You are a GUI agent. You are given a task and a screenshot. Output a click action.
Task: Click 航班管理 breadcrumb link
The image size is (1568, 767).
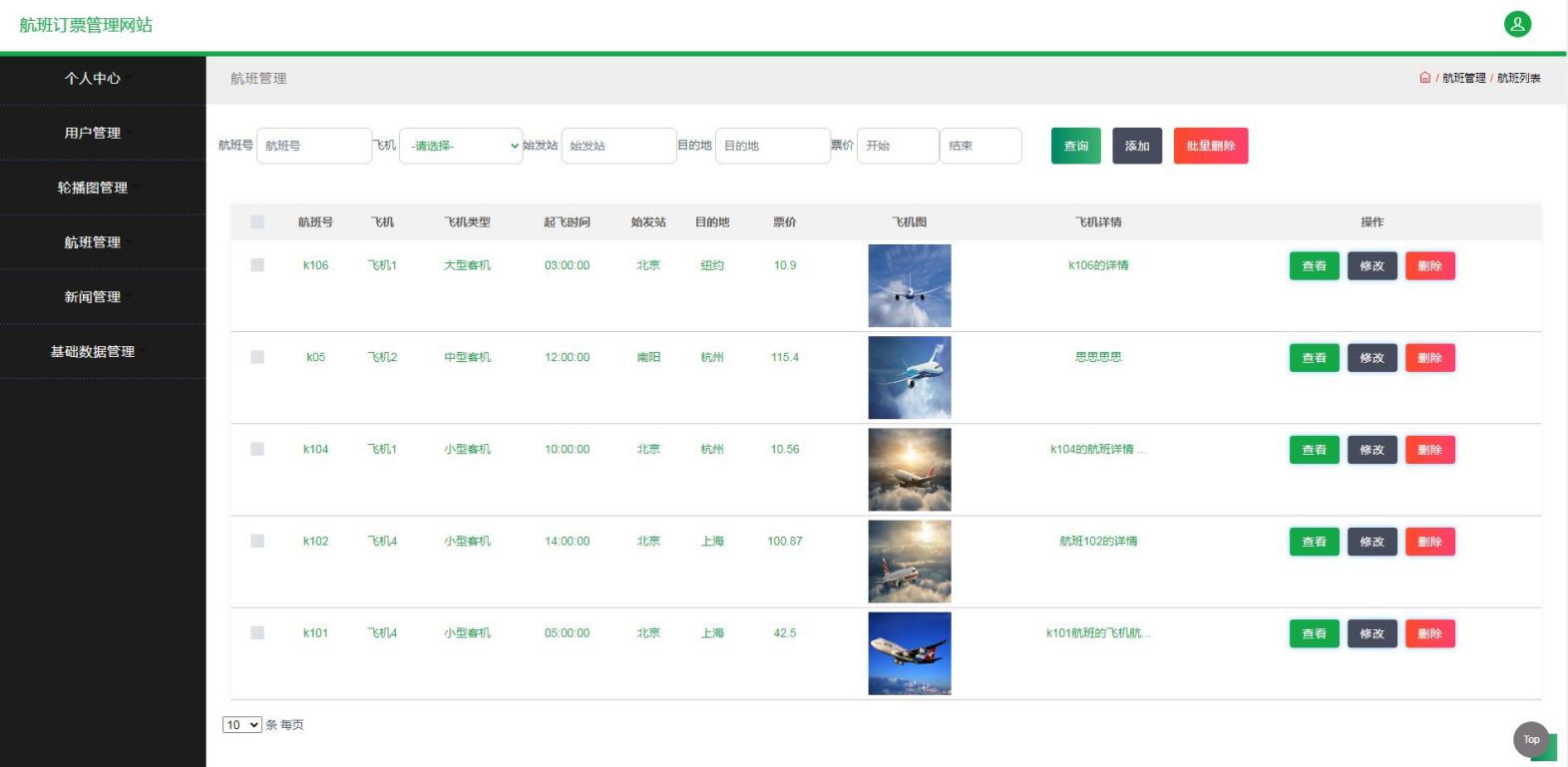coord(1463,78)
